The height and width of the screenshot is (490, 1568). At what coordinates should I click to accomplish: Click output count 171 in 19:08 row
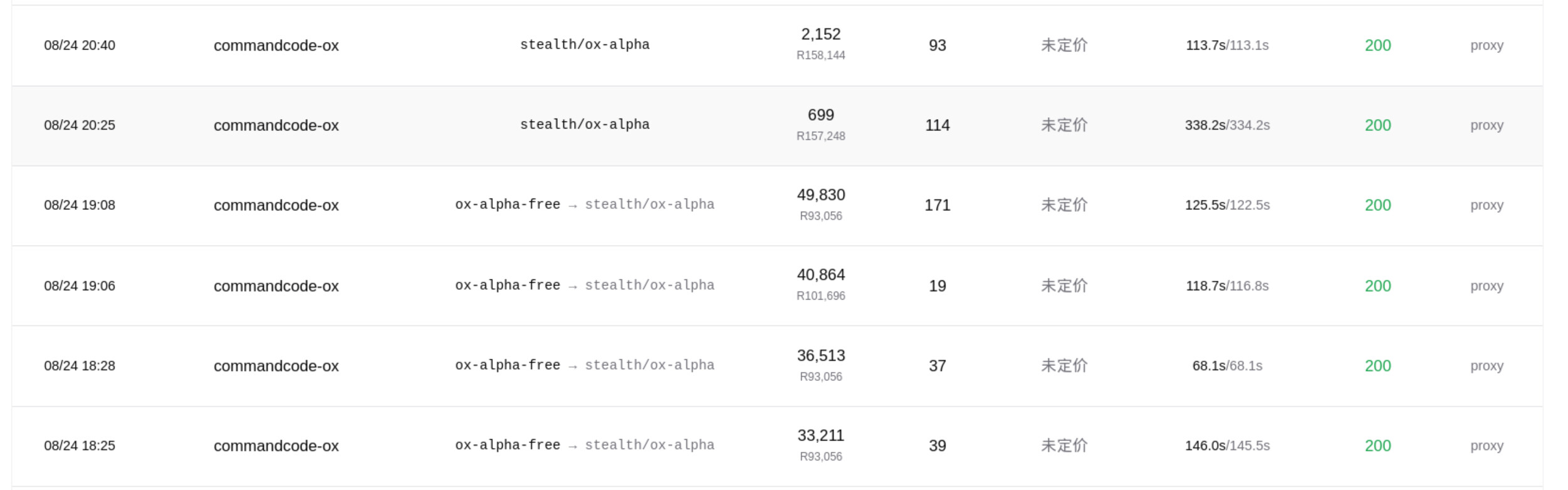(x=938, y=206)
